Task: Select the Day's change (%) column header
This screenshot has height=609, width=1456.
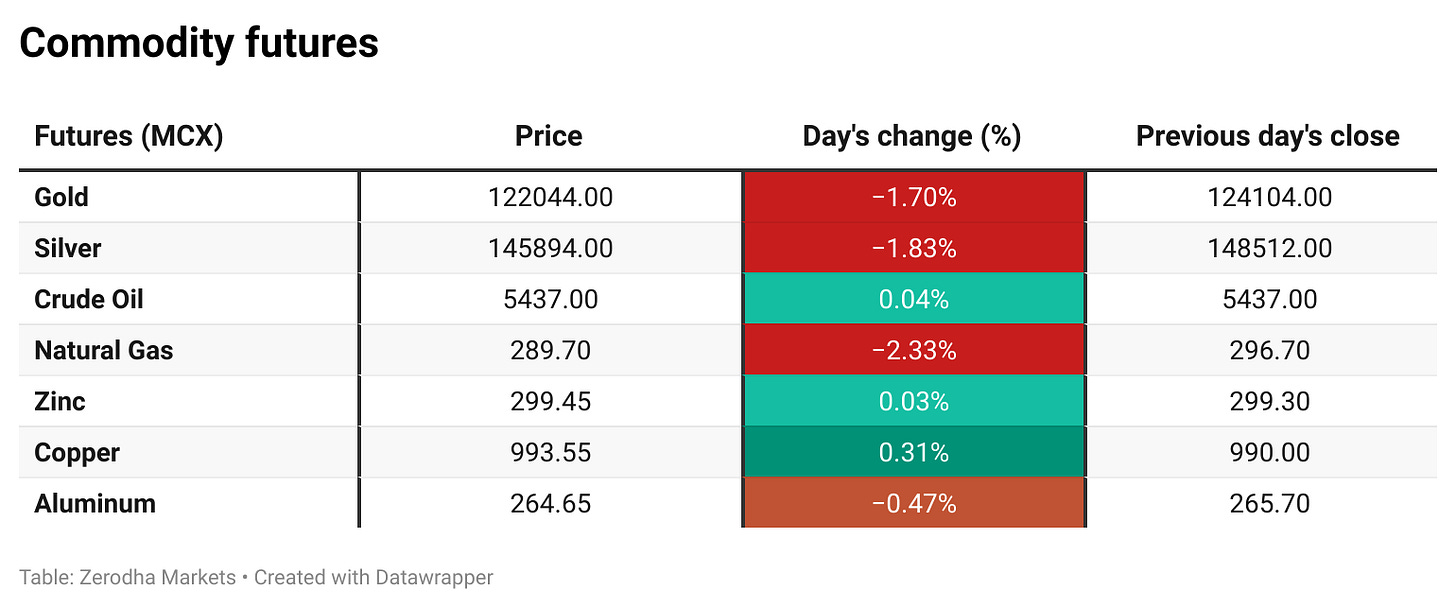Action: (911, 136)
